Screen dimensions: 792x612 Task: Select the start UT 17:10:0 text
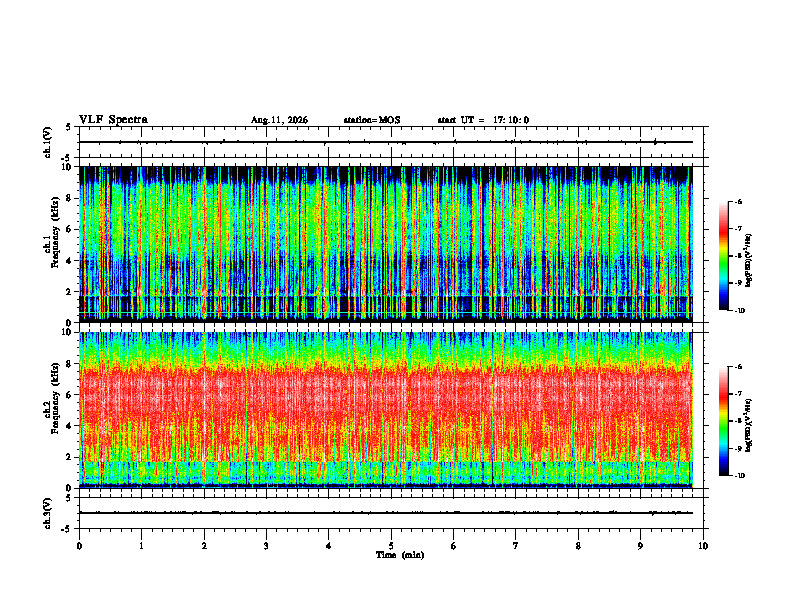[483, 120]
